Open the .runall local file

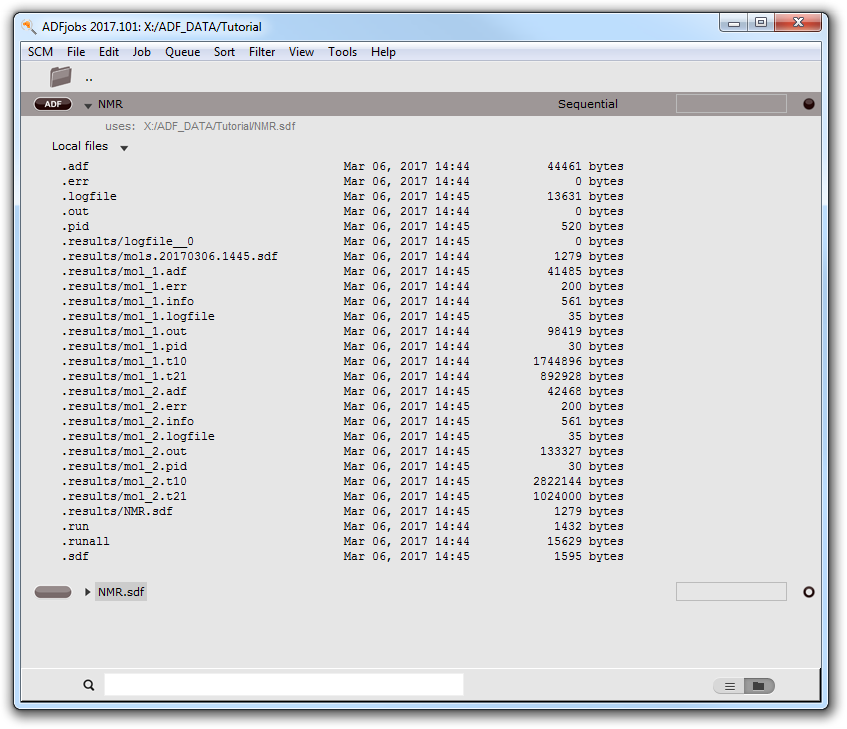tap(85, 542)
